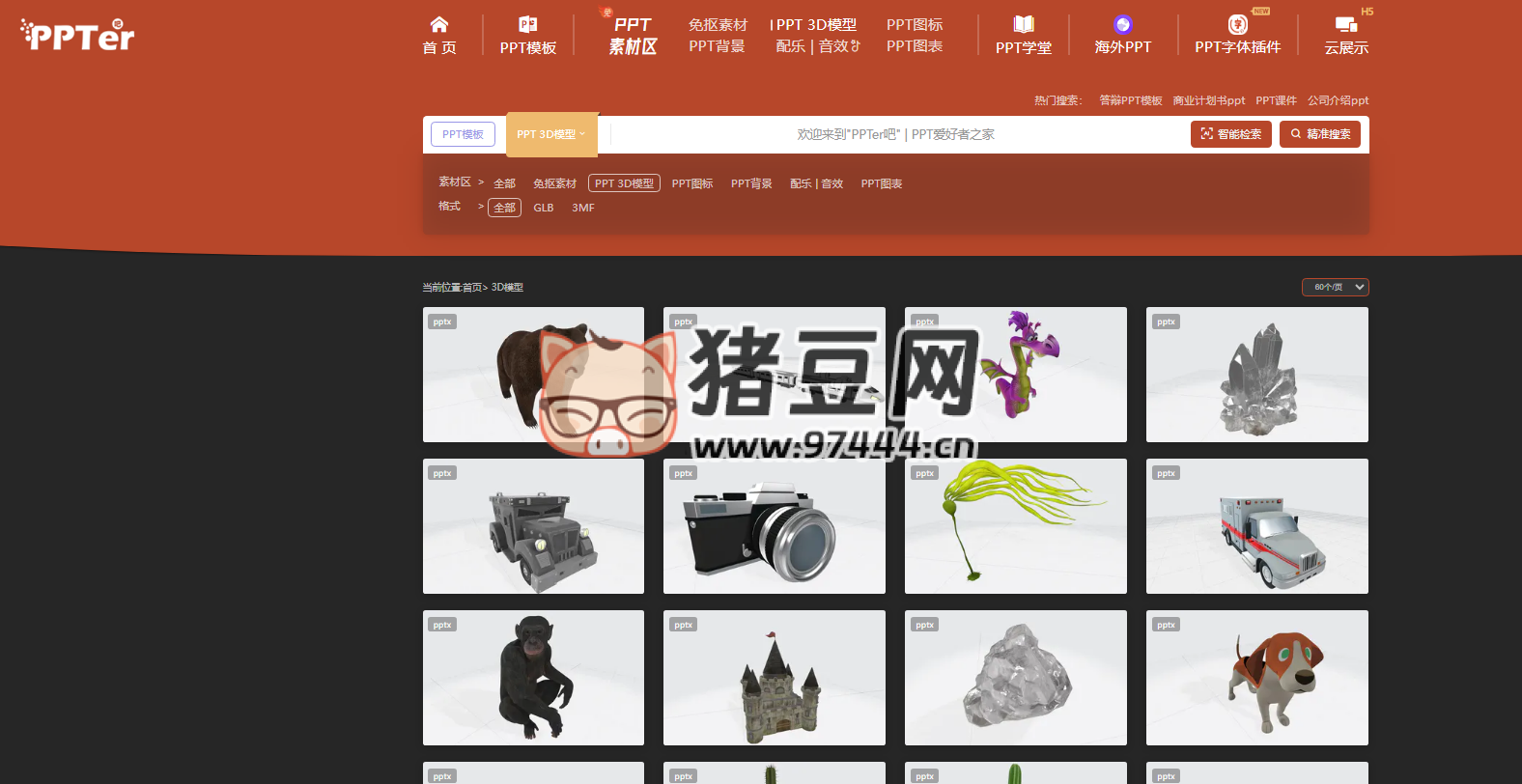The width and height of the screenshot is (1522, 784).
Task: Filter 素材区 by 配乐 | 音效
Action: pos(817,183)
